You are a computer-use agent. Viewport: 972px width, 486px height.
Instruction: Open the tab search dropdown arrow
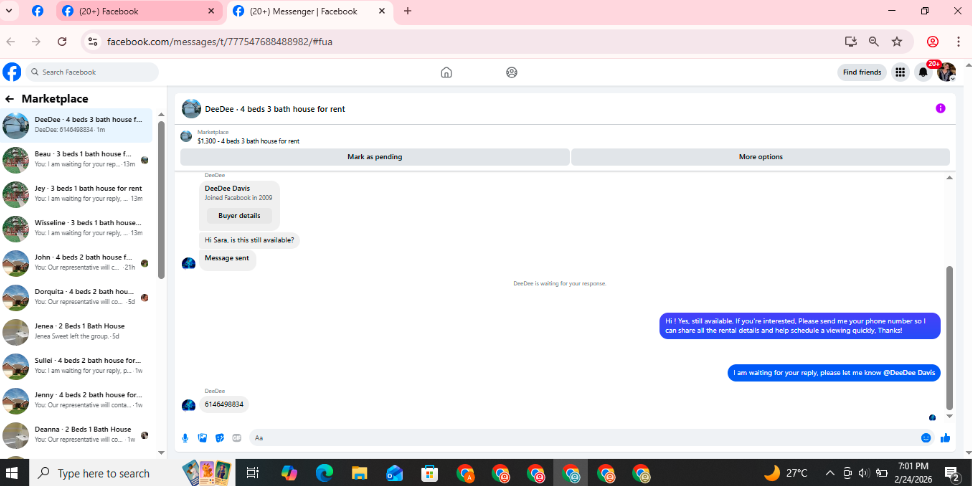click(x=9, y=11)
